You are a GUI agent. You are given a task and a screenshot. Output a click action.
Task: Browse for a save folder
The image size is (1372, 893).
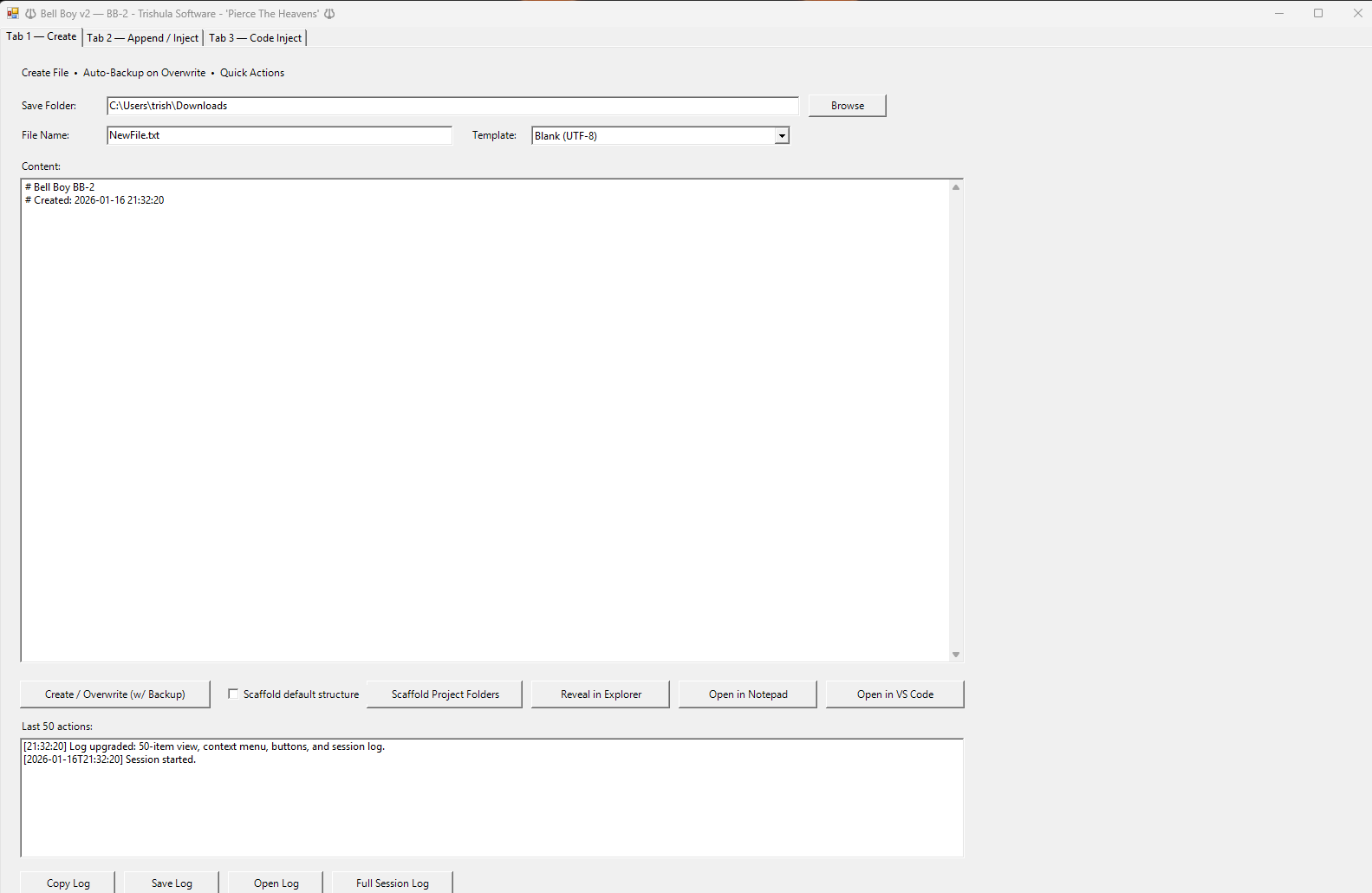[x=848, y=106]
